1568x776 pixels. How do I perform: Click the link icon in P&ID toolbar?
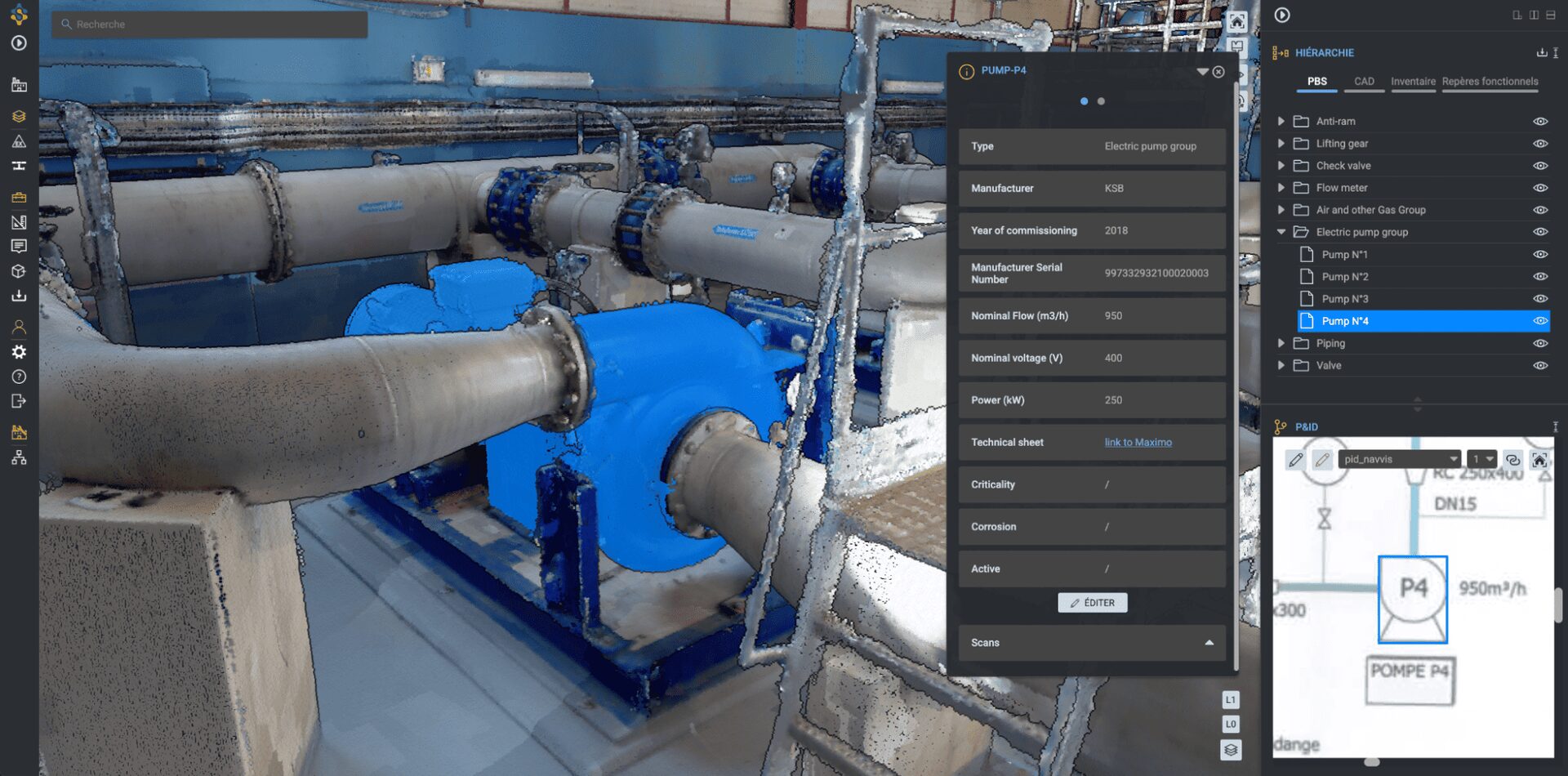[1512, 460]
